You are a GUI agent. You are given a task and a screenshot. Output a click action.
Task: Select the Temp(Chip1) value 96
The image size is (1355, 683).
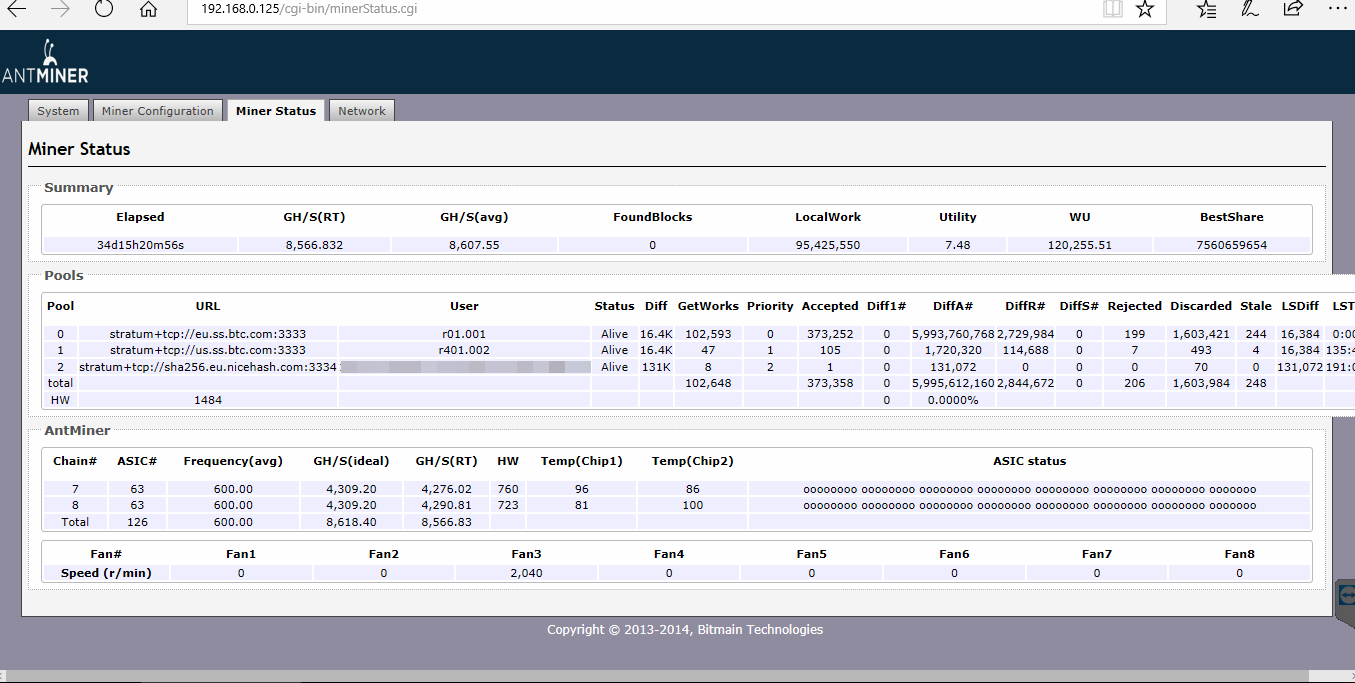pos(582,489)
